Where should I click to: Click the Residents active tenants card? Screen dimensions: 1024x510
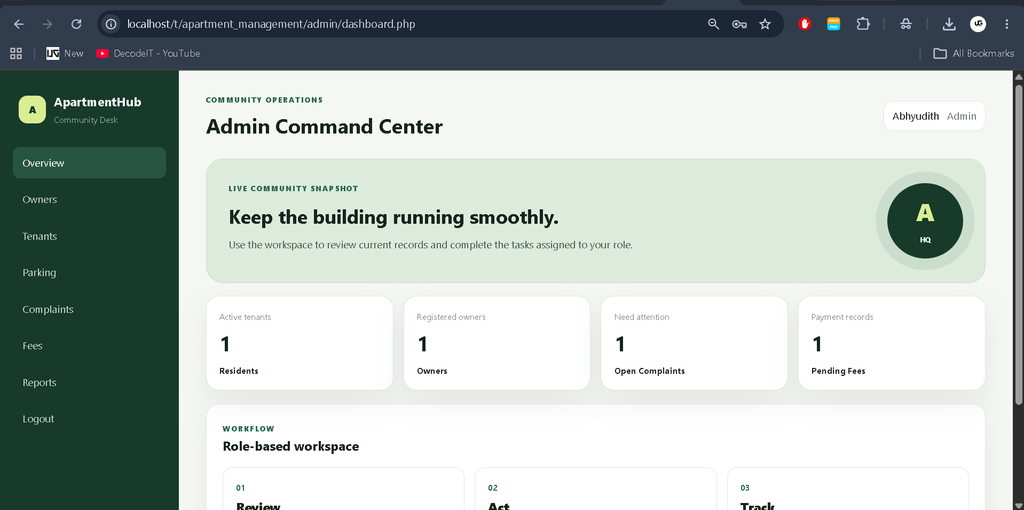point(300,343)
